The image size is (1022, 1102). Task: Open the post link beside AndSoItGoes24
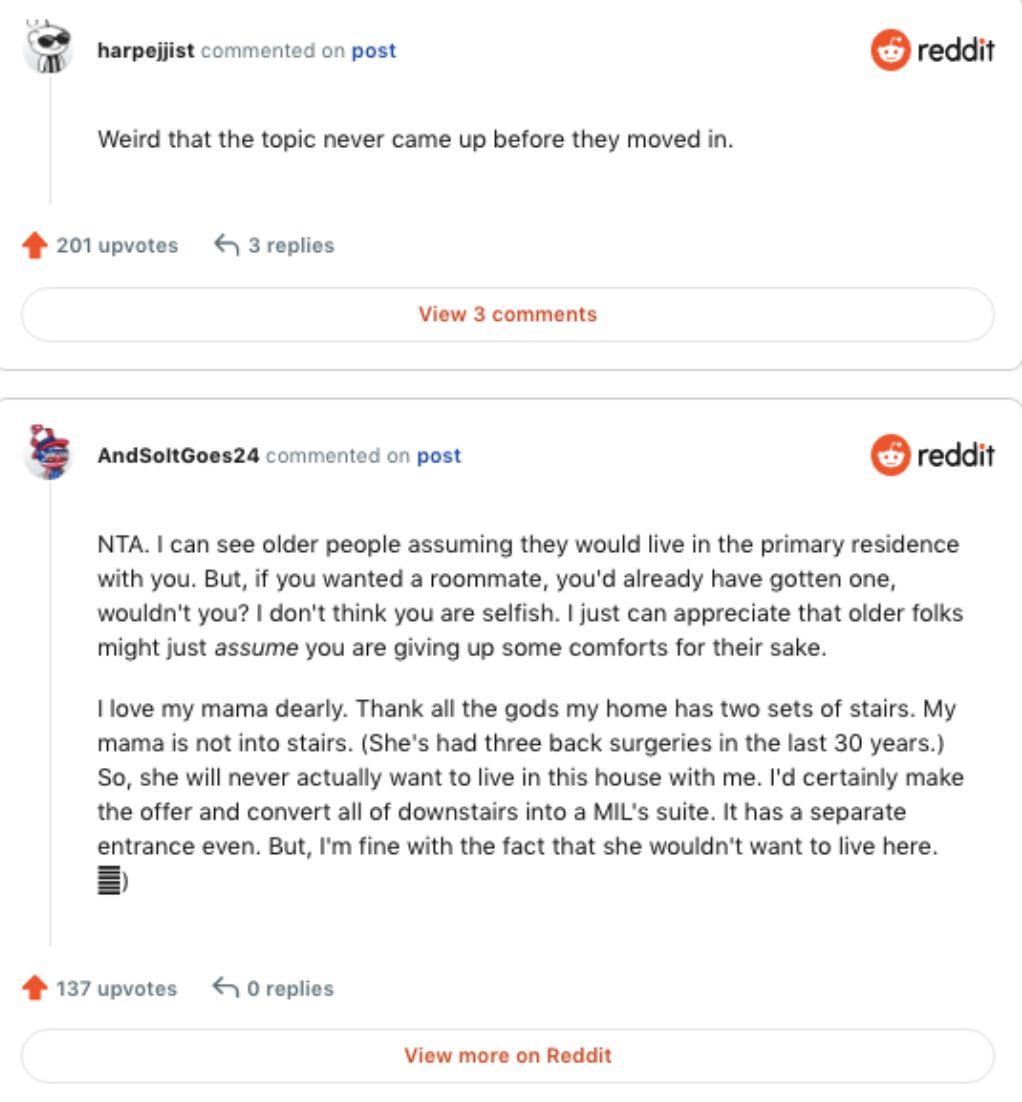click(x=439, y=456)
